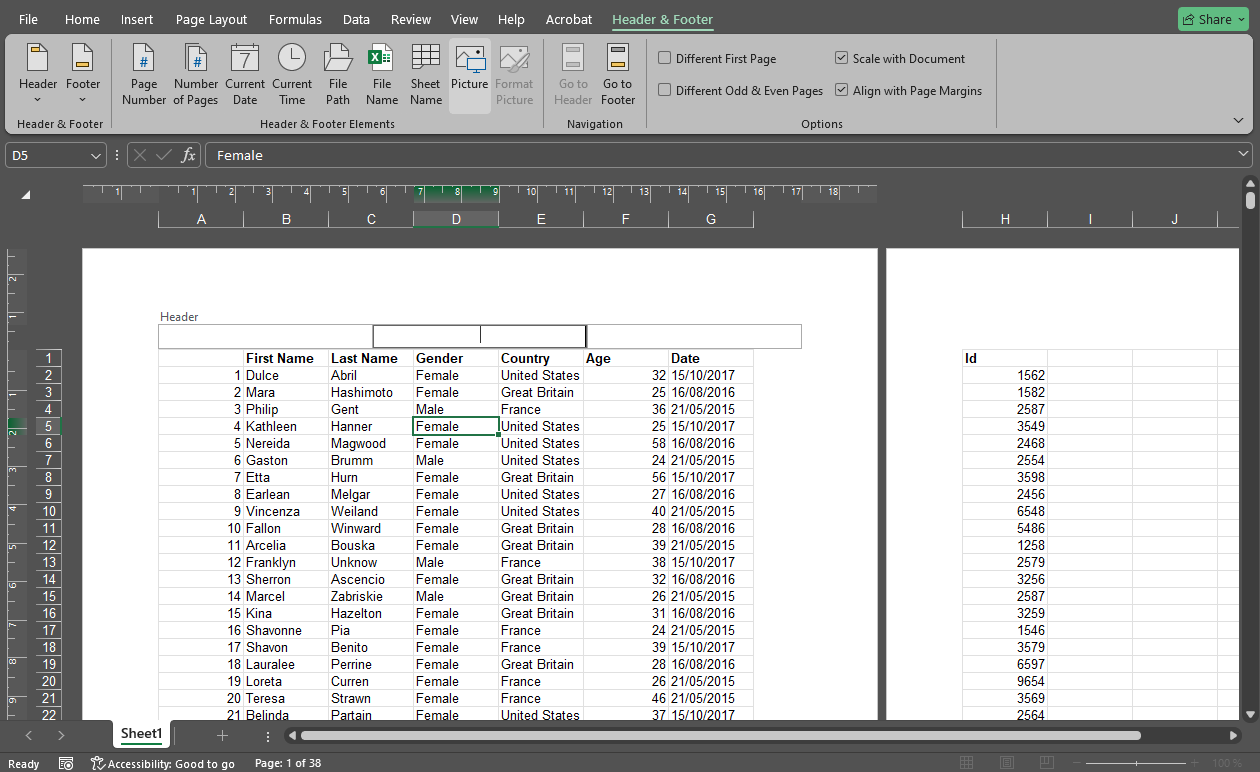Open the Help tab
The image size is (1260, 772).
pos(511,19)
